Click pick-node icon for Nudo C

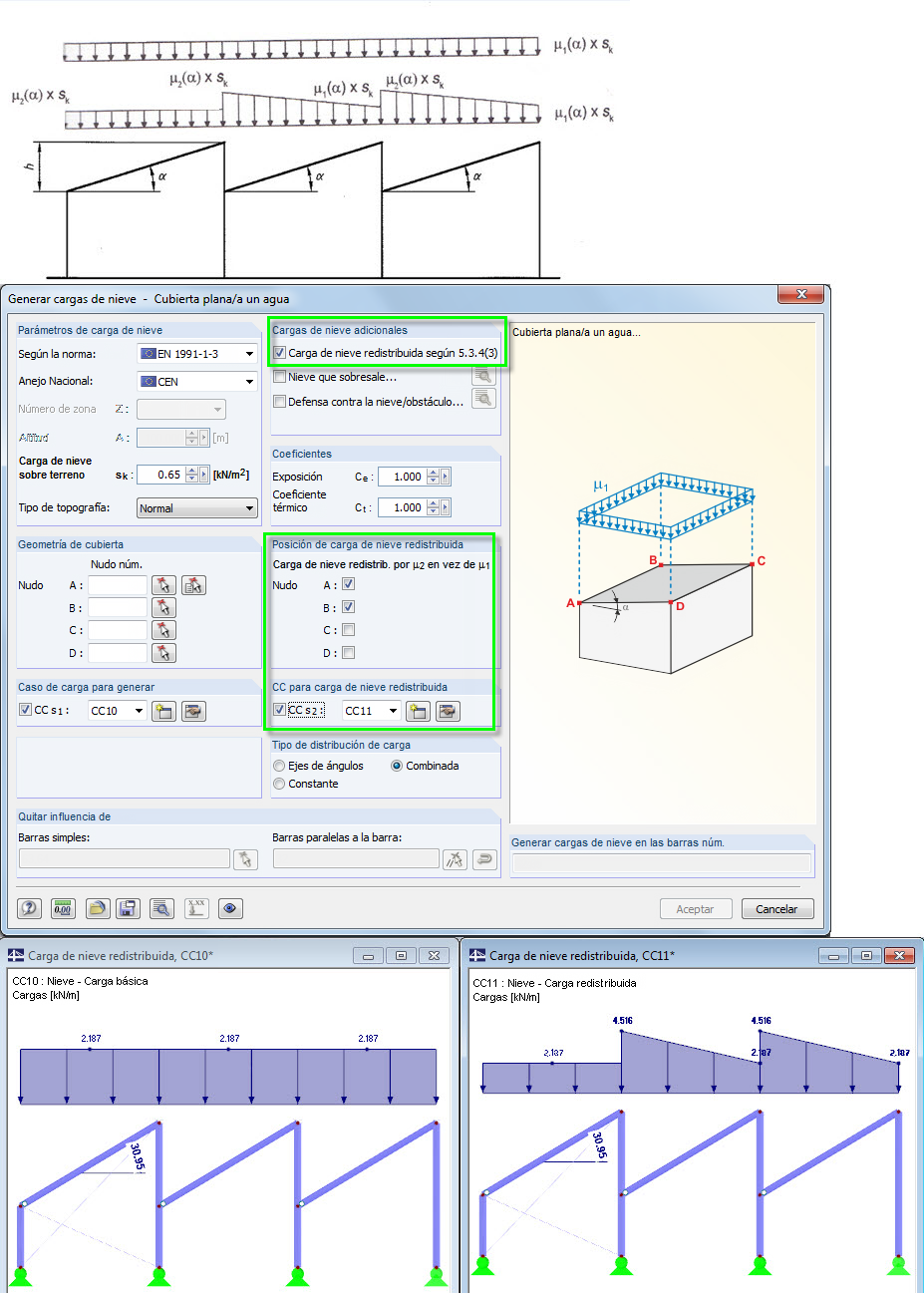(x=163, y=630)
